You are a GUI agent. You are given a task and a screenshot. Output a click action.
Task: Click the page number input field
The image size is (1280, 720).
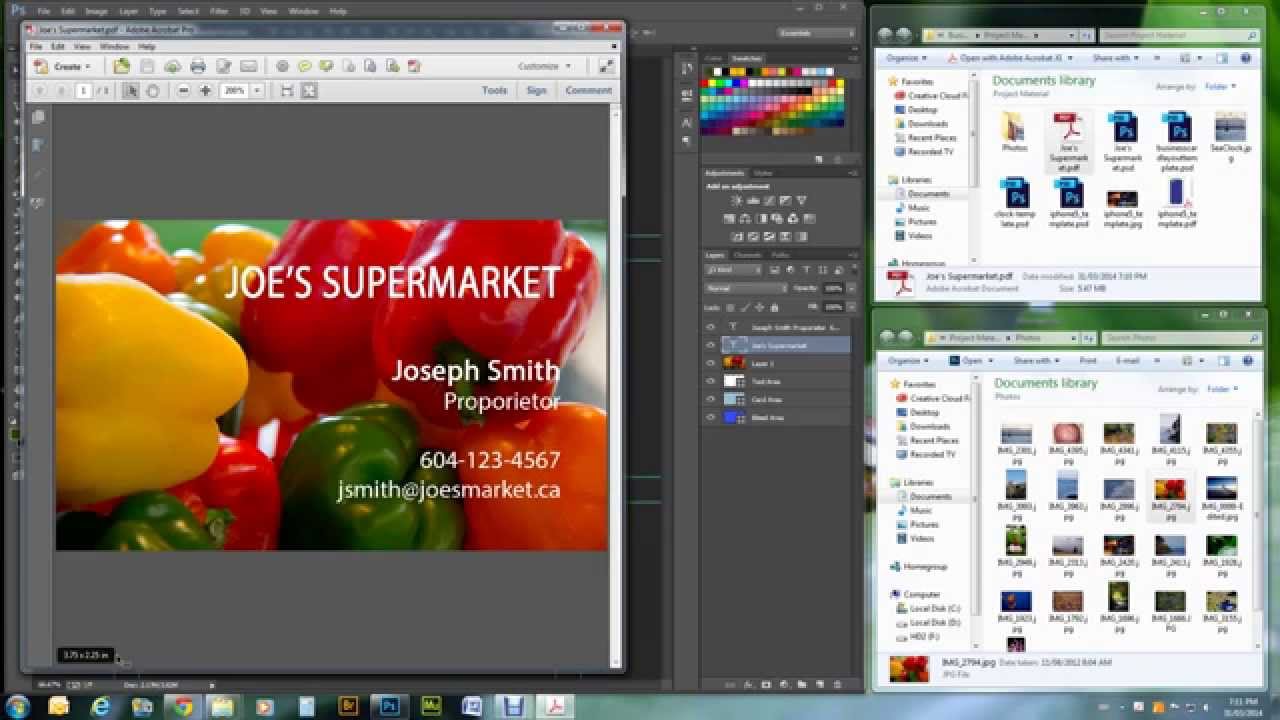point(83,90)
